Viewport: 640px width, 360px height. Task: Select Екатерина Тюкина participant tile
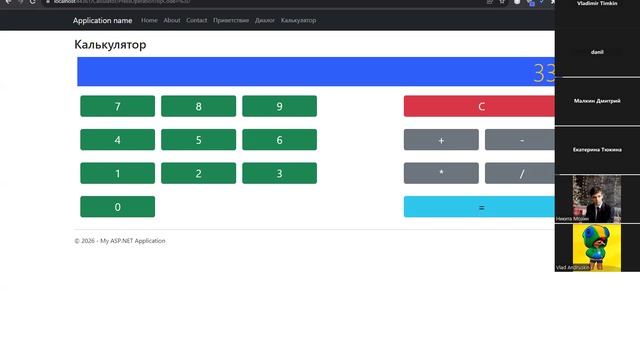point(597,150)
